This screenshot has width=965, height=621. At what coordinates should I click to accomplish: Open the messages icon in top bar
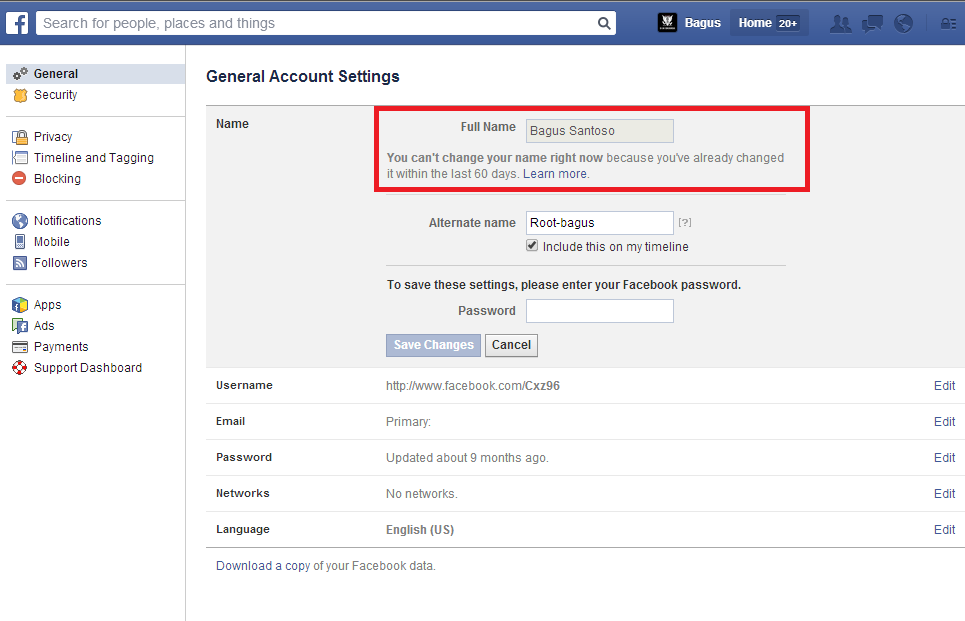pos(872,23)
